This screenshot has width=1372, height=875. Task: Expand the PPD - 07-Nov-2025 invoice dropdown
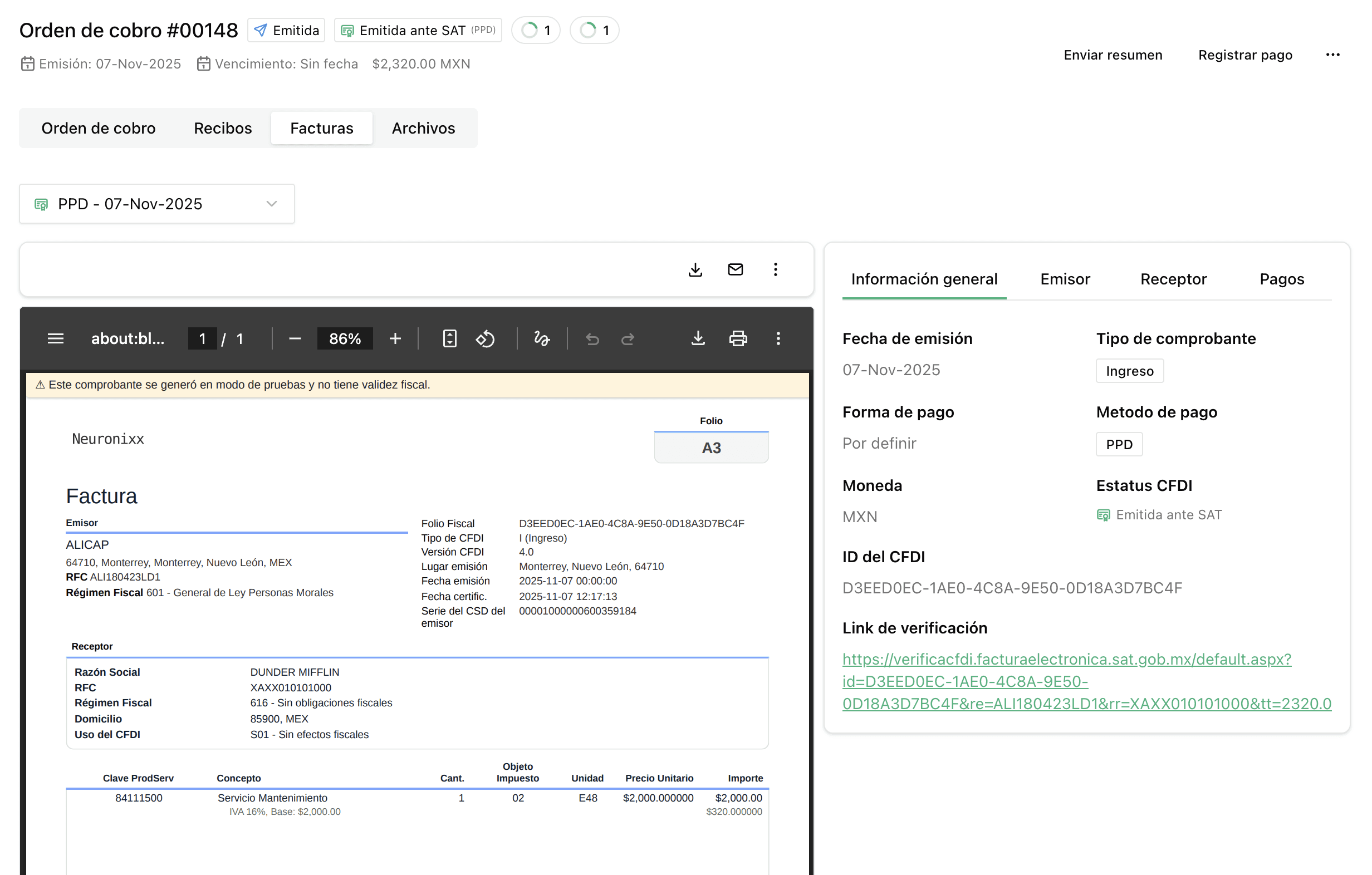point(156,204)
